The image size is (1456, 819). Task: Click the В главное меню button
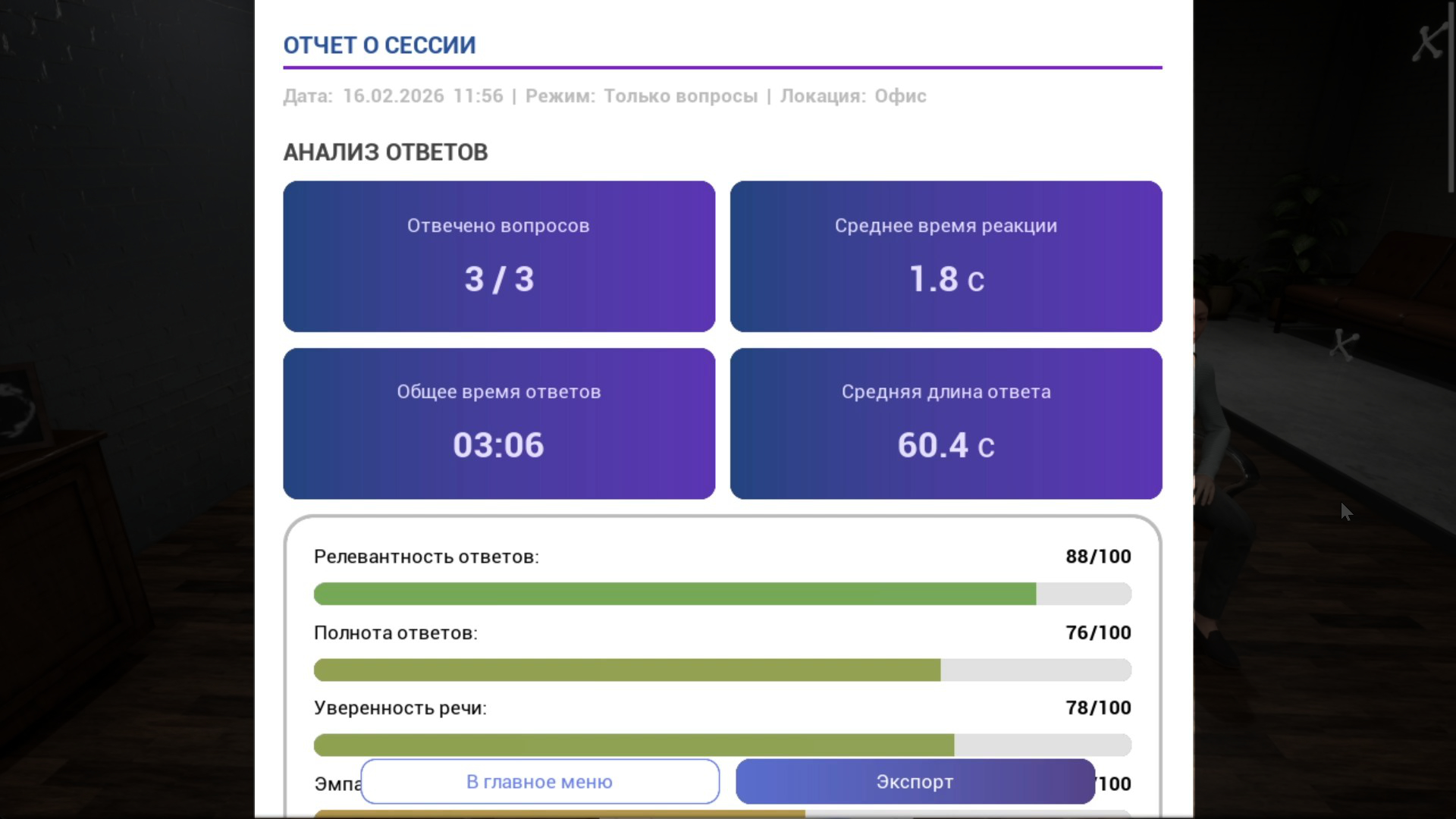click(539, 782)
